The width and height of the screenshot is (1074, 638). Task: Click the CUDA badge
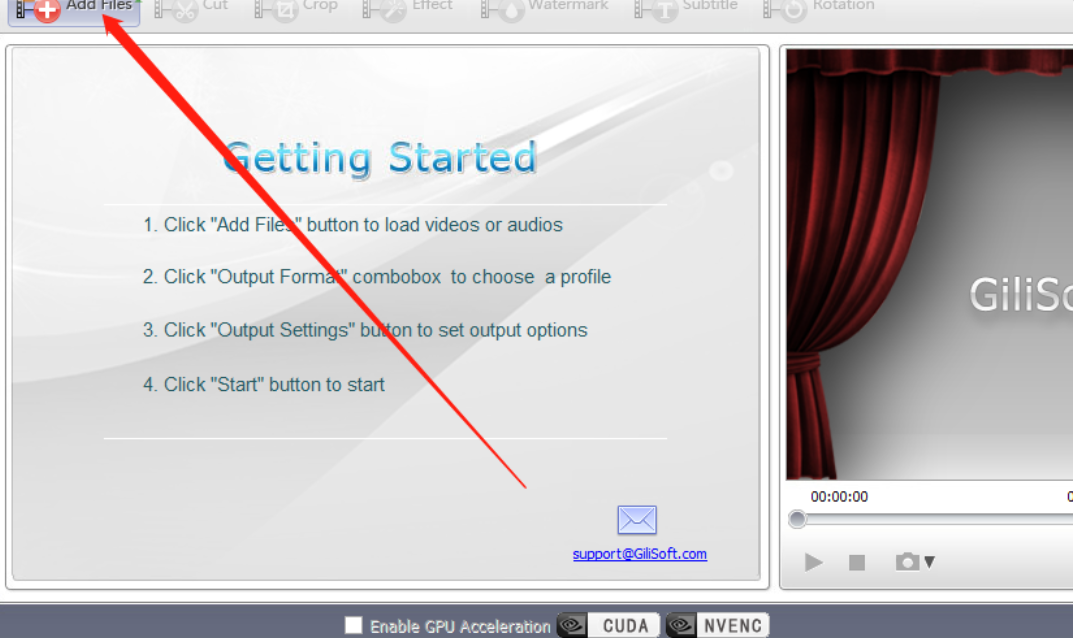(608, 625)
